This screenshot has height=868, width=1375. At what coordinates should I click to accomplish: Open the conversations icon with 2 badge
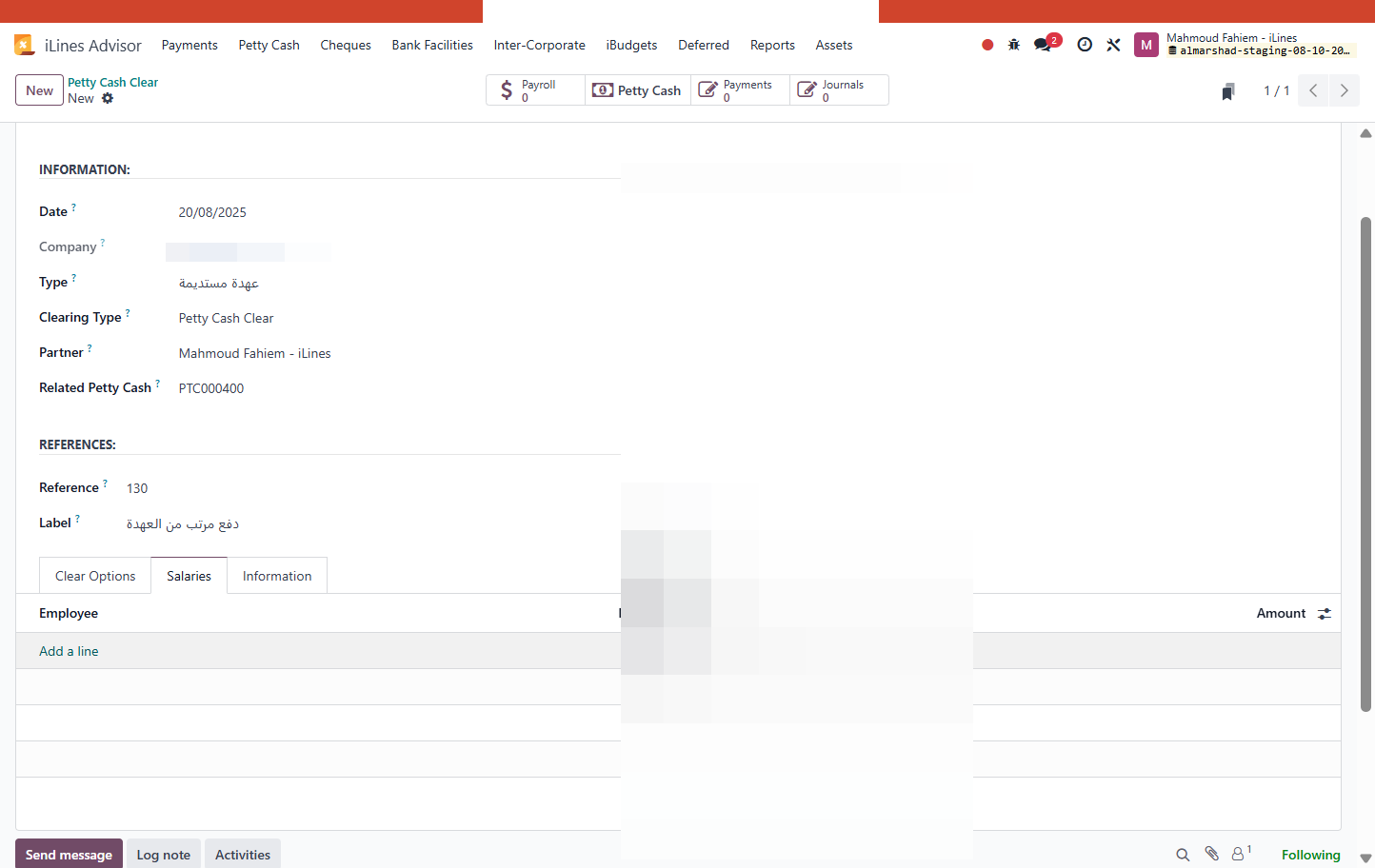click(1046, 43)
